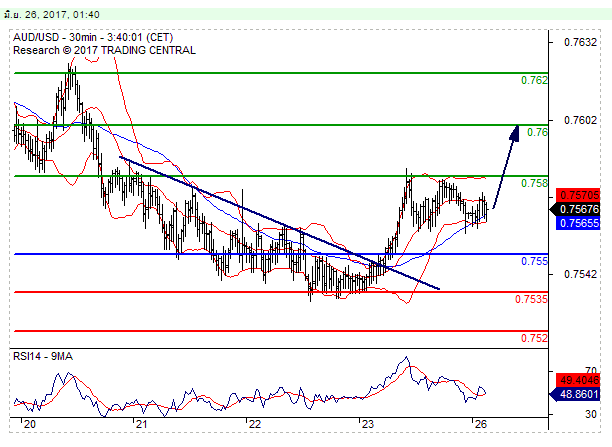
Task: Click the RSI scale value 30
Action: 591,414
